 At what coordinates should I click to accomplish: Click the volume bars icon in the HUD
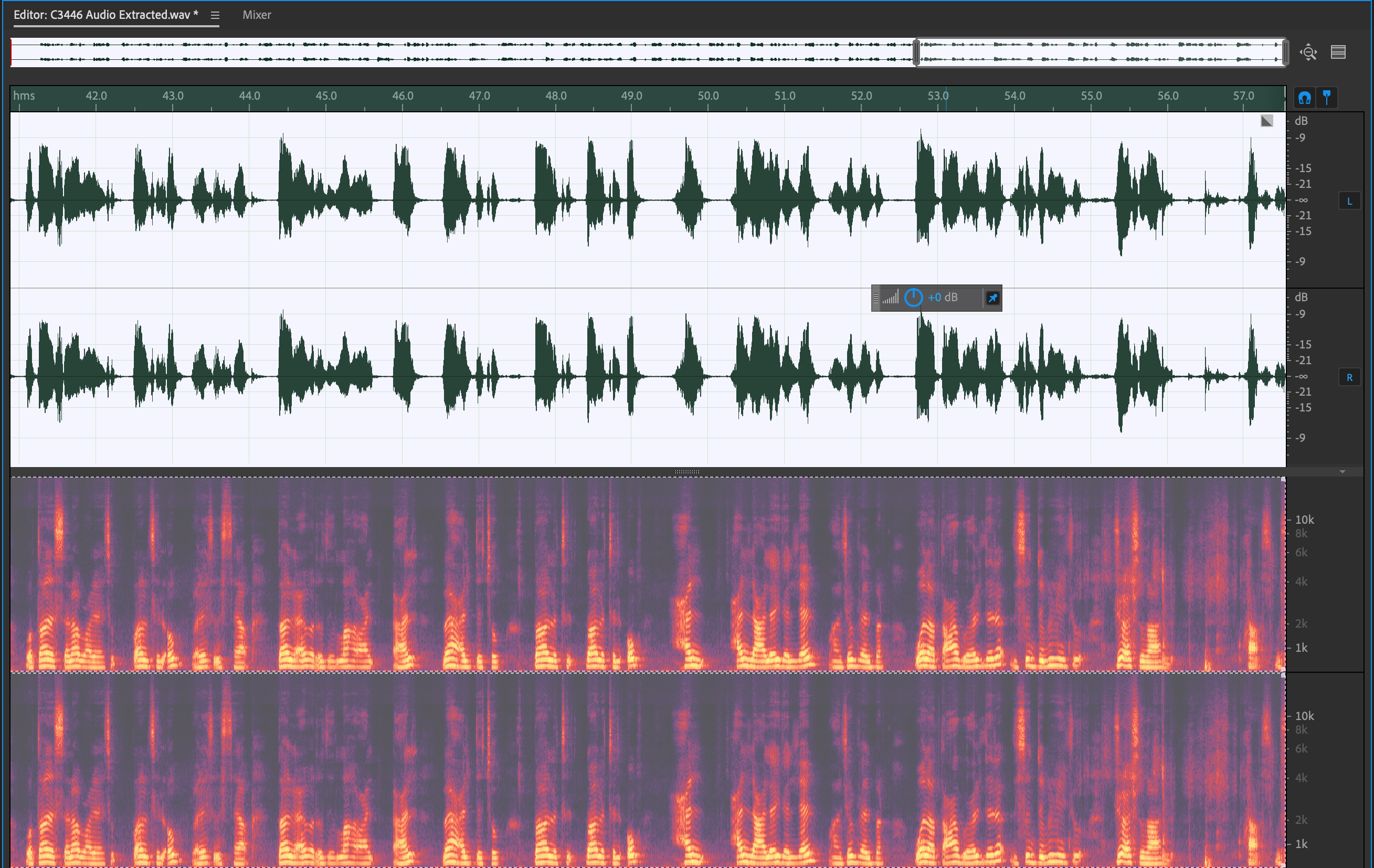point(891,298)
